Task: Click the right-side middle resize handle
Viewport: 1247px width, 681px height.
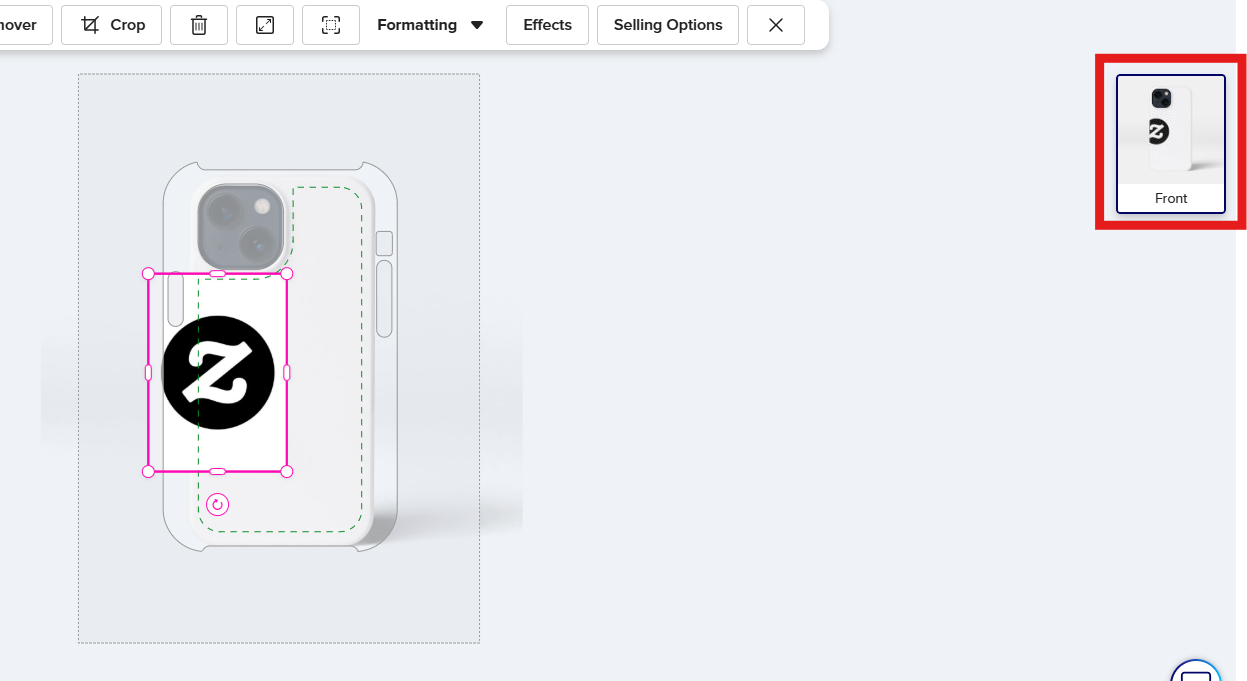Action: [x=287, y=372]
